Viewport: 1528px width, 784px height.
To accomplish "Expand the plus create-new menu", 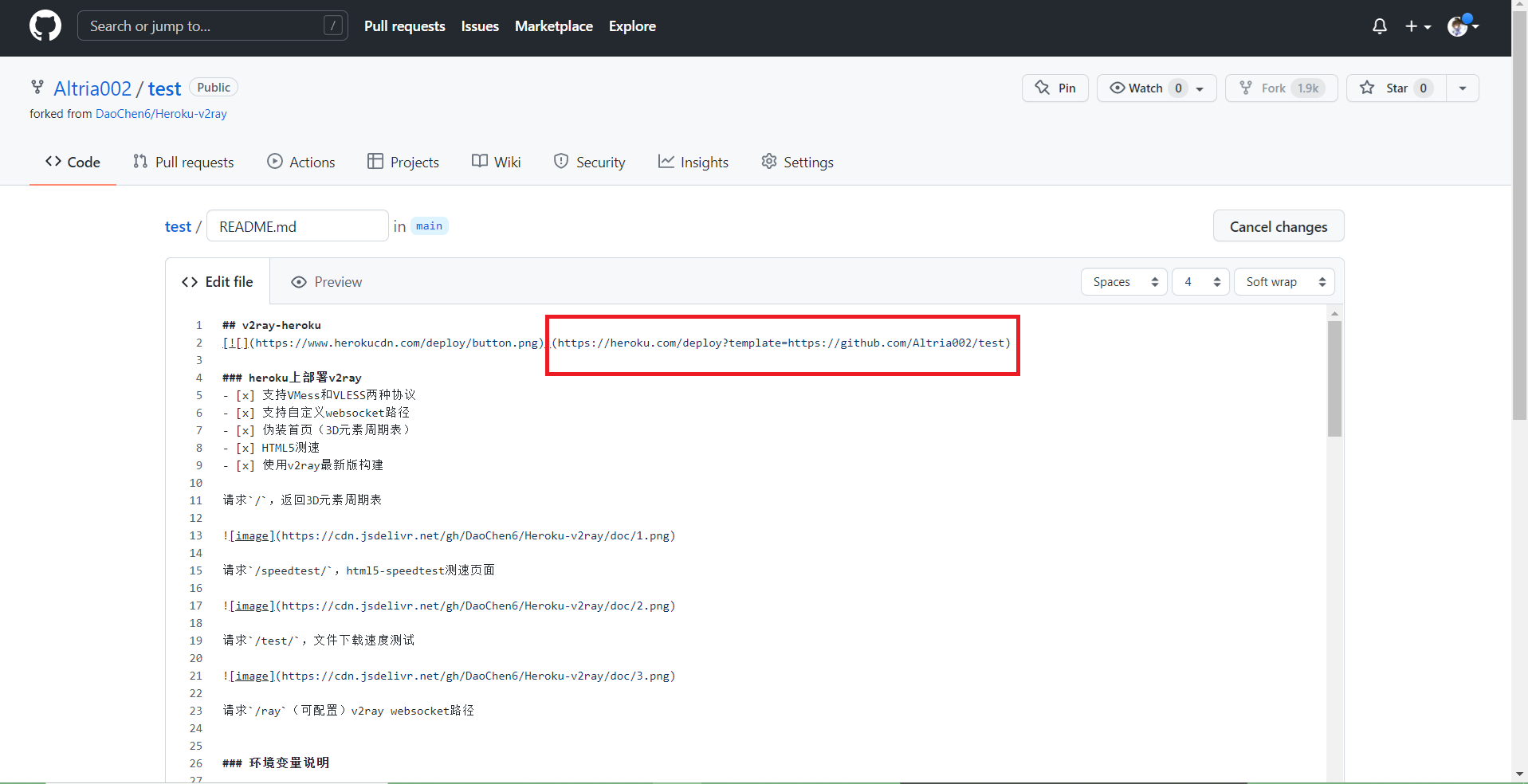I will point(1418,26).
